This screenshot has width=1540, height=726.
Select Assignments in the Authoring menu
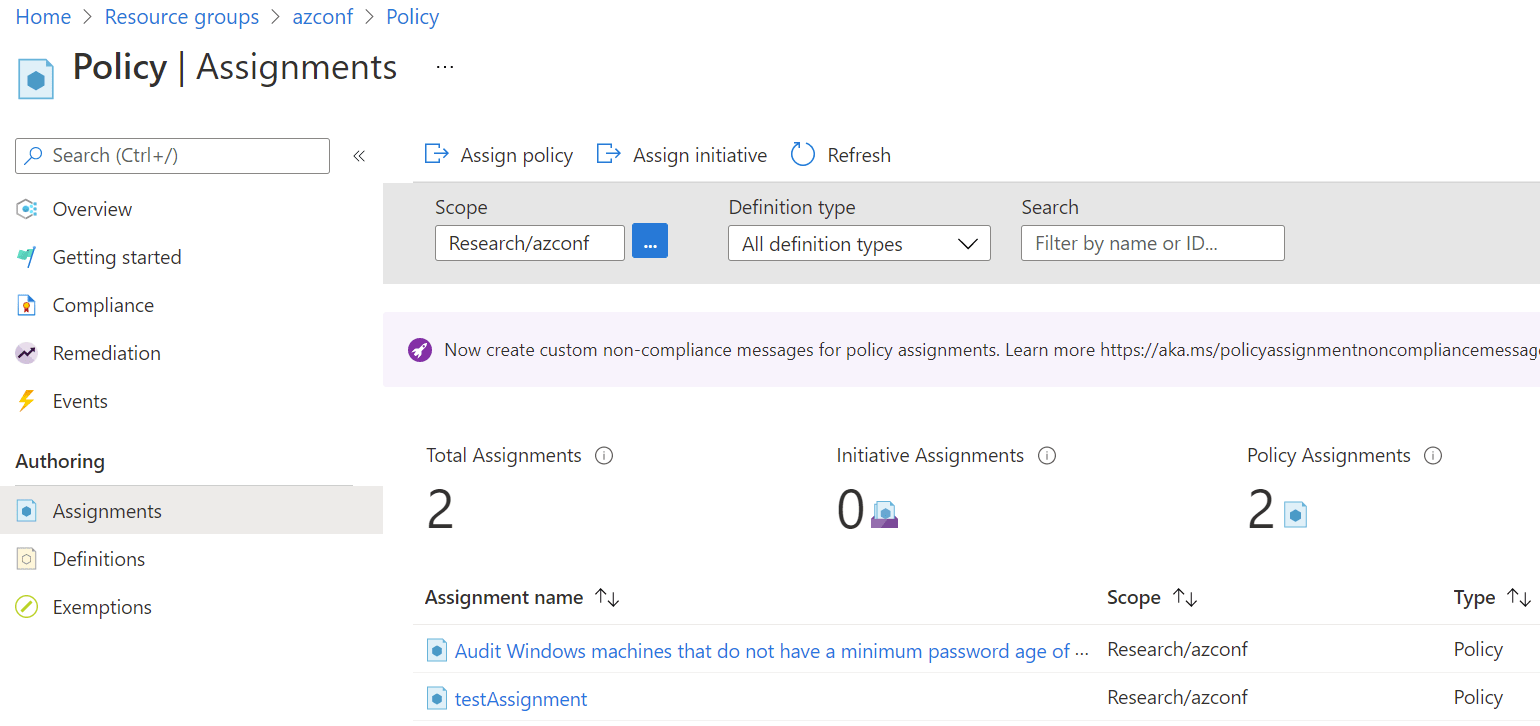(104, 510)
